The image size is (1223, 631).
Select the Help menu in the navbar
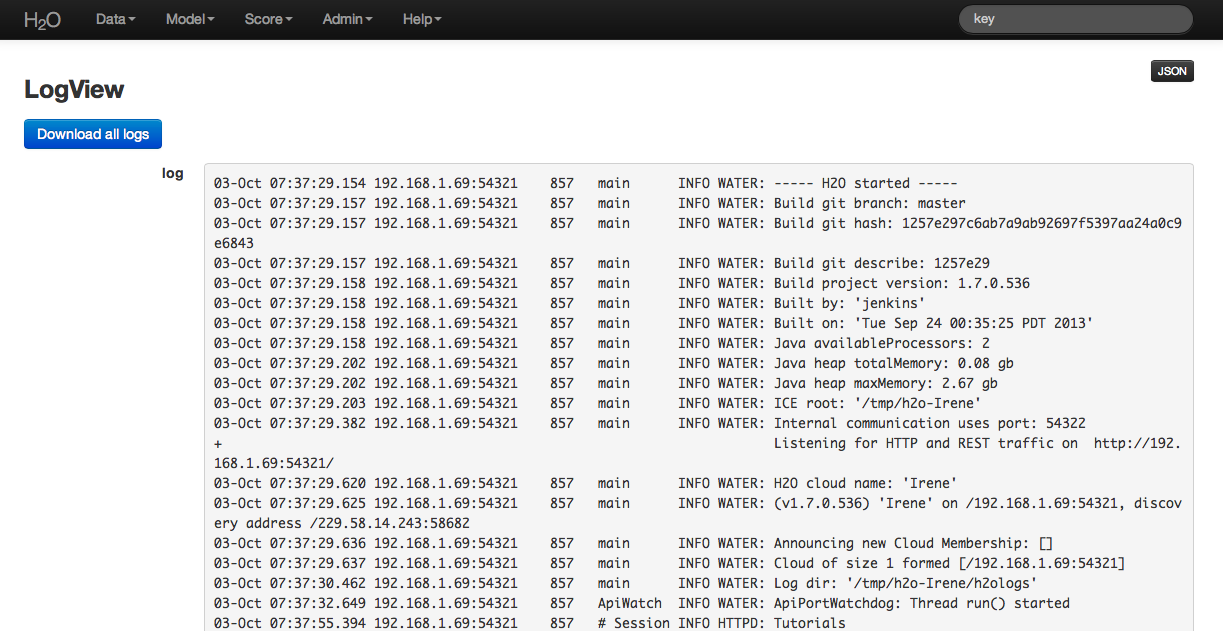(x=421, y=19)
